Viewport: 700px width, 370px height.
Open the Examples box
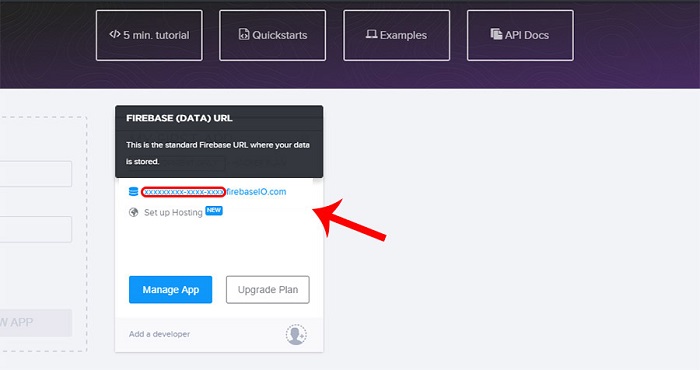(396, 35)
